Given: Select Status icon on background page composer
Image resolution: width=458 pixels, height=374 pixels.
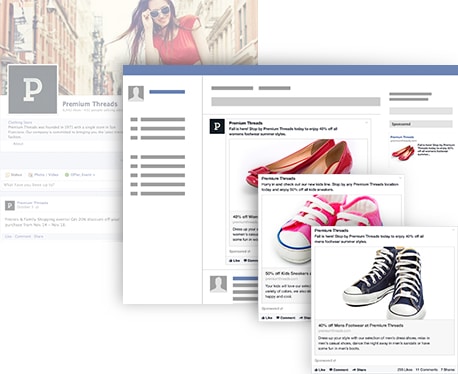Looking at the screenshot, I should [x=14, y=175].
